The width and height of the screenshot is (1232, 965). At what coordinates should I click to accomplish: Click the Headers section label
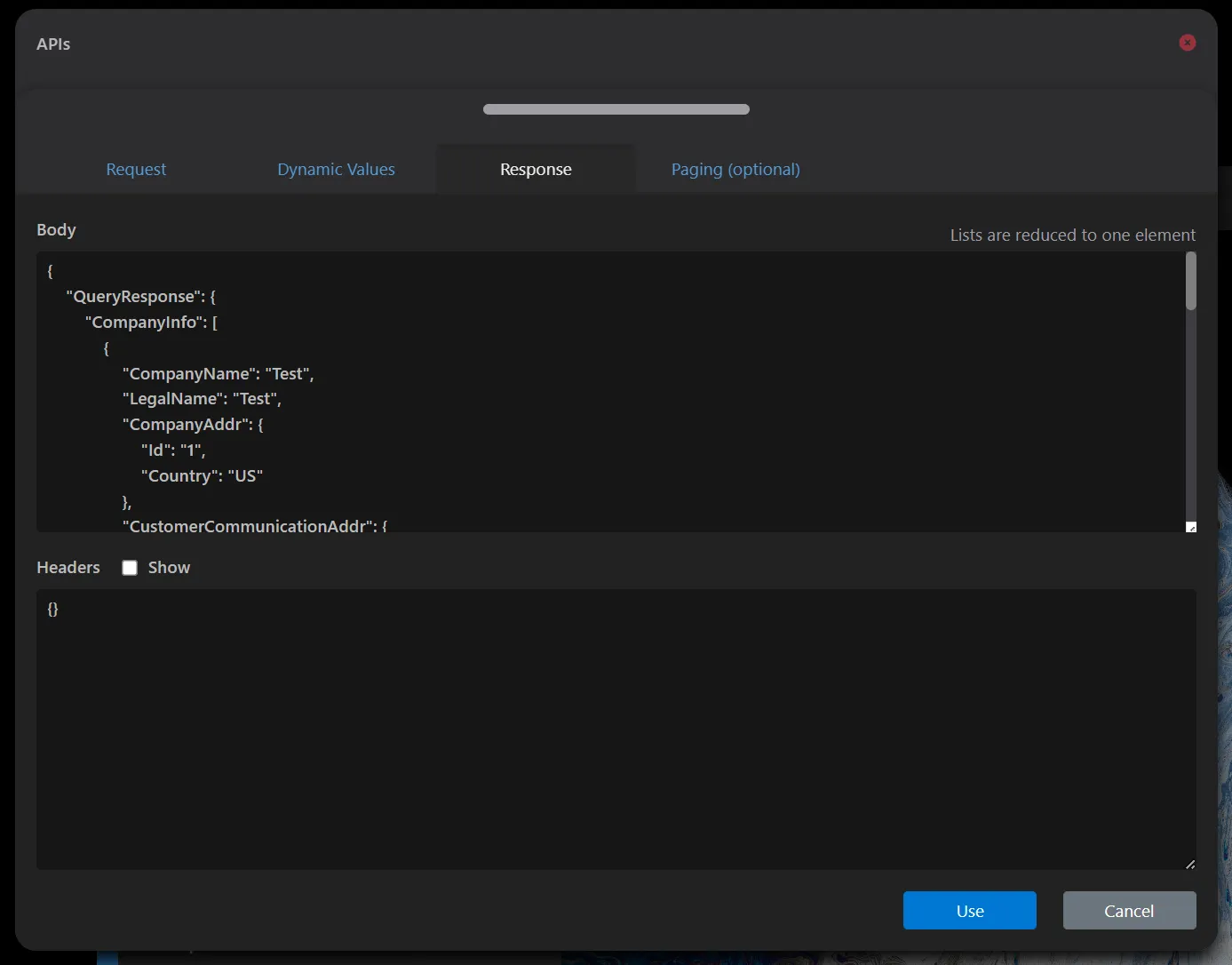(x=68, y=568)
